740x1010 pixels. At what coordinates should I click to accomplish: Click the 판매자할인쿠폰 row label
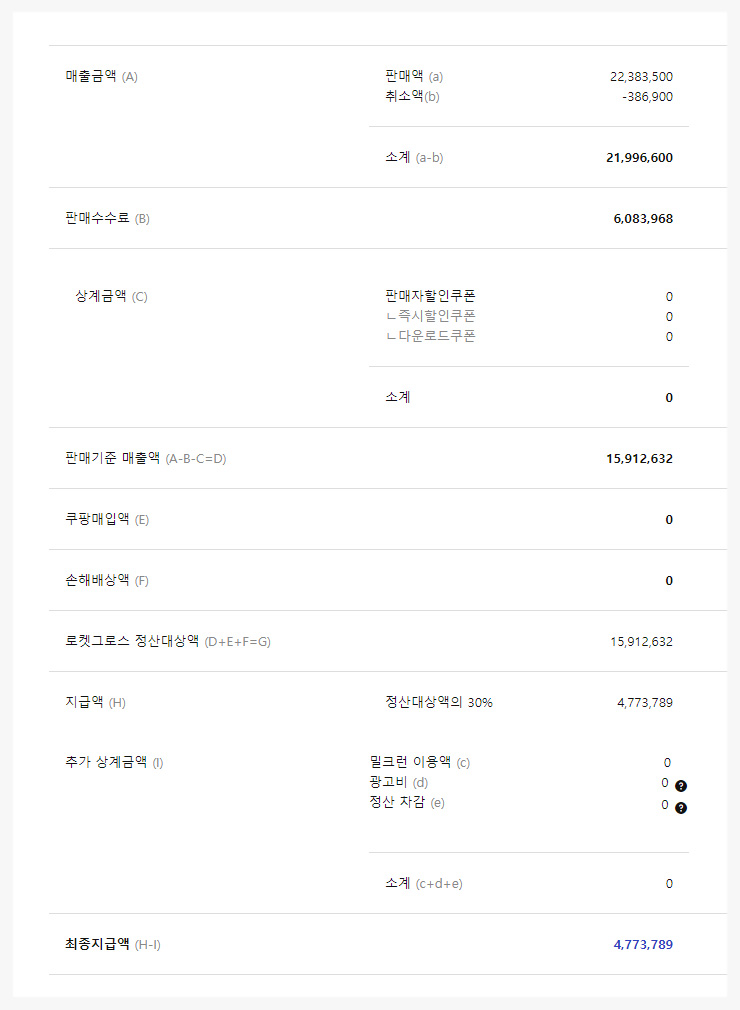[x=430, y=296]
